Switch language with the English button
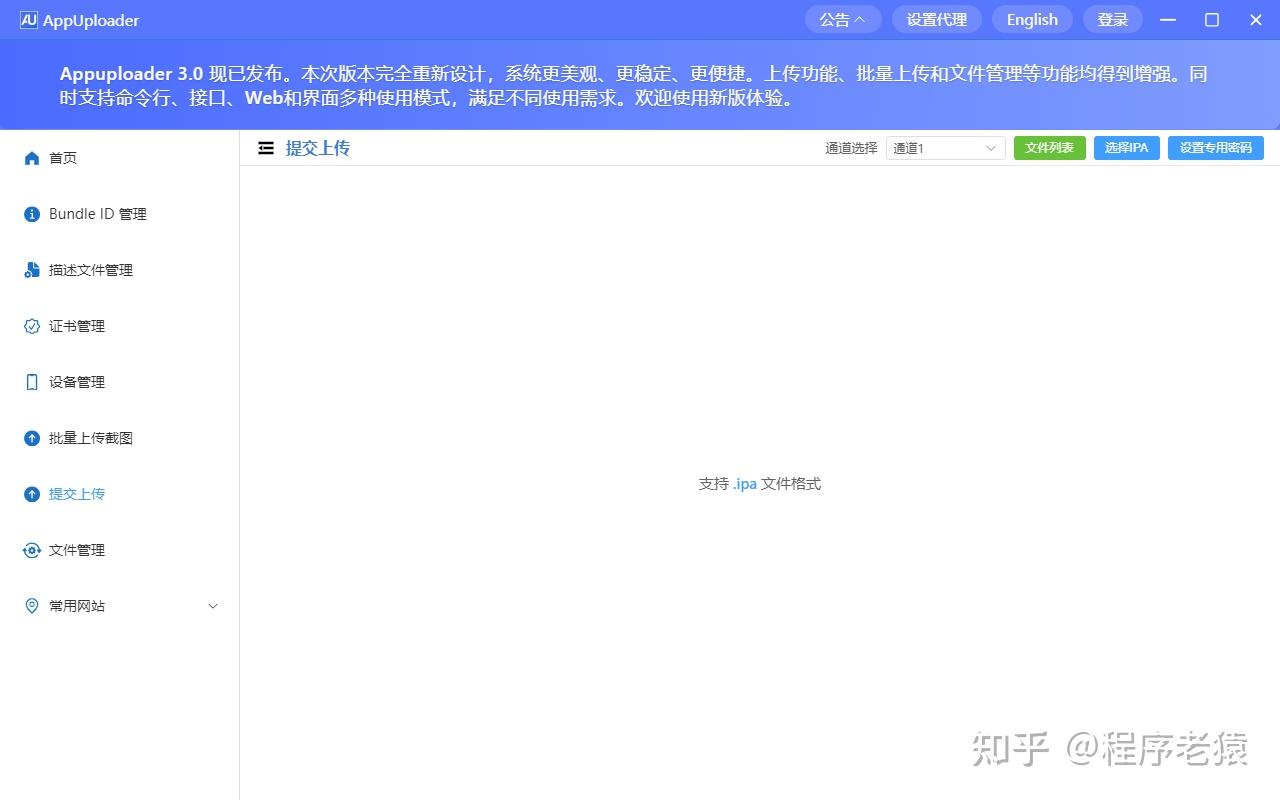This screenshot has height=800, width=1280. point(1032,20)
